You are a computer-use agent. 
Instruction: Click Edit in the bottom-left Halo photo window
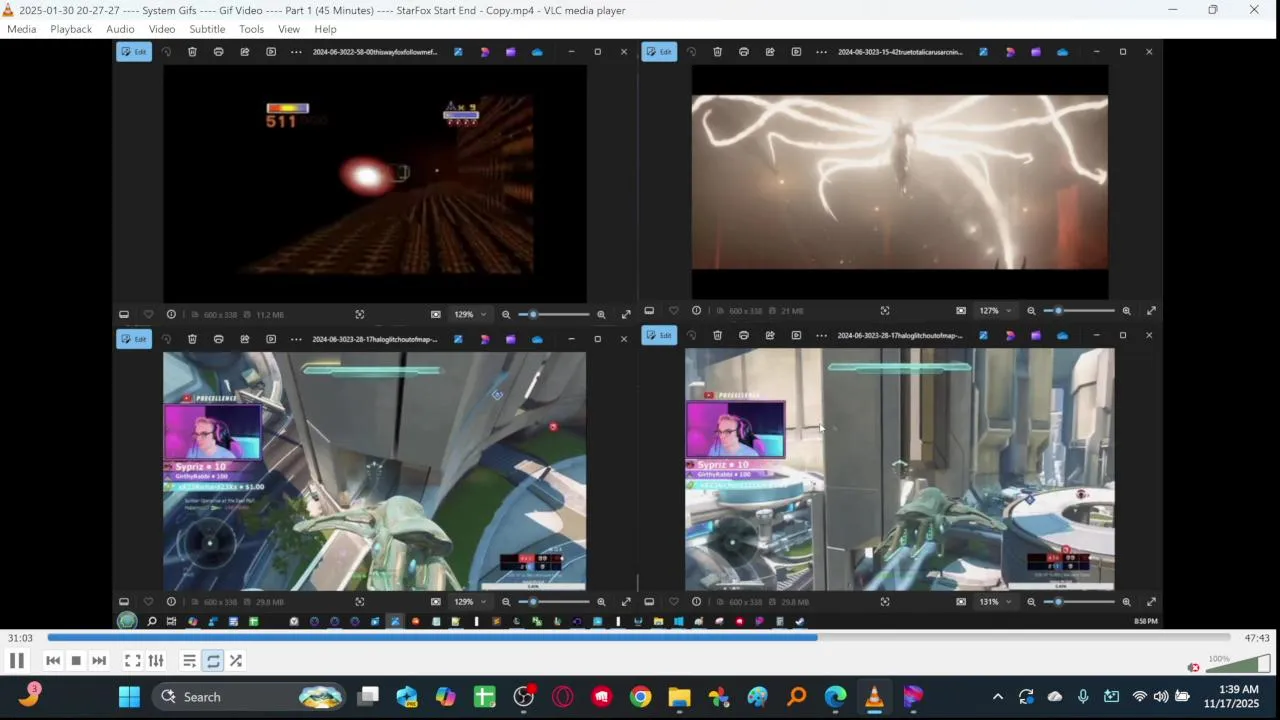pos(134,339)
